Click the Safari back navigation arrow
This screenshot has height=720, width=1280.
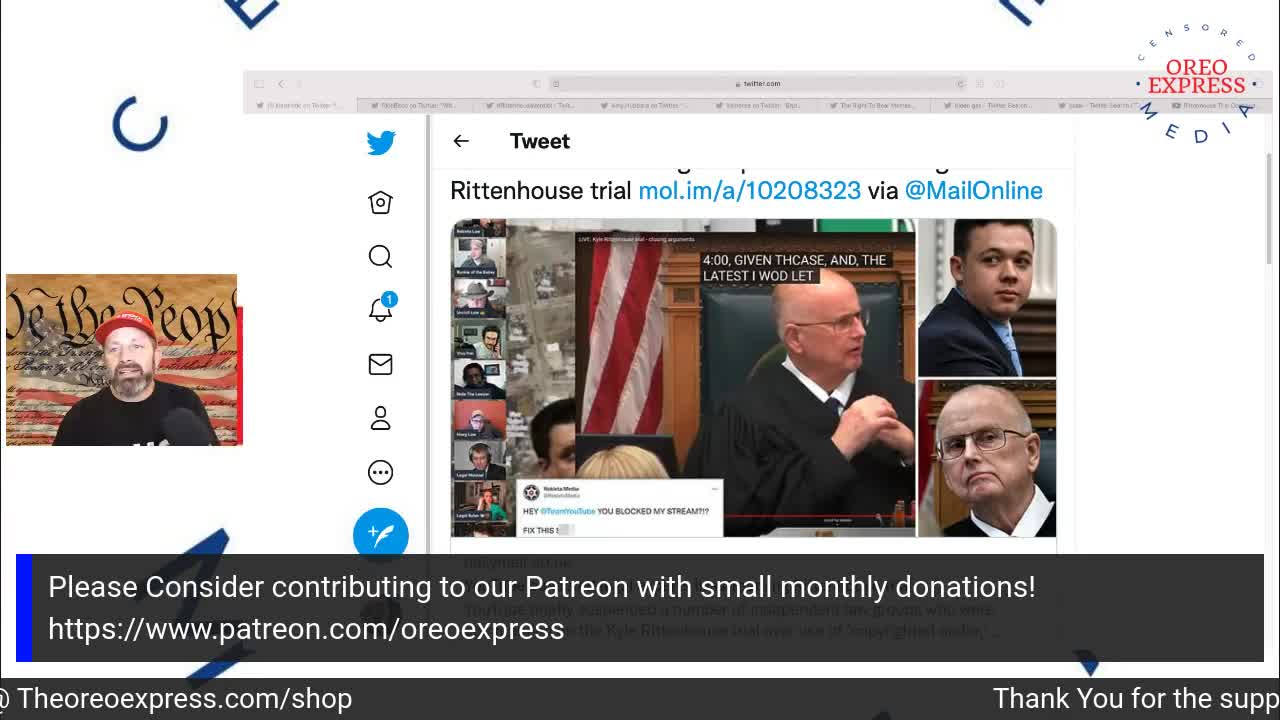coord(281,84)
